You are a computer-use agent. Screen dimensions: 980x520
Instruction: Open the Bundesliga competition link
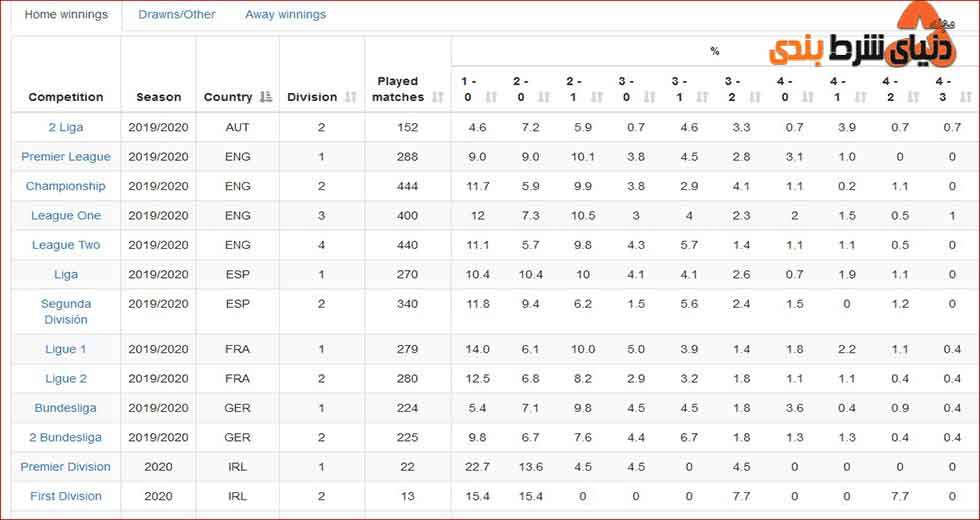click(66, 408)
